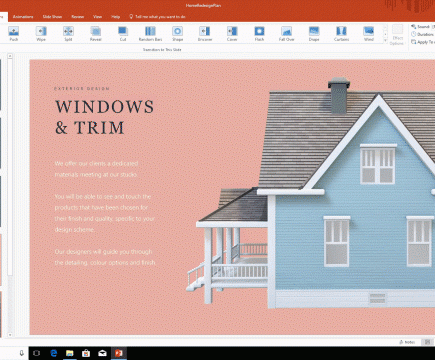Click the PowerPoint icon in the taskbar

tap(119, 353)
